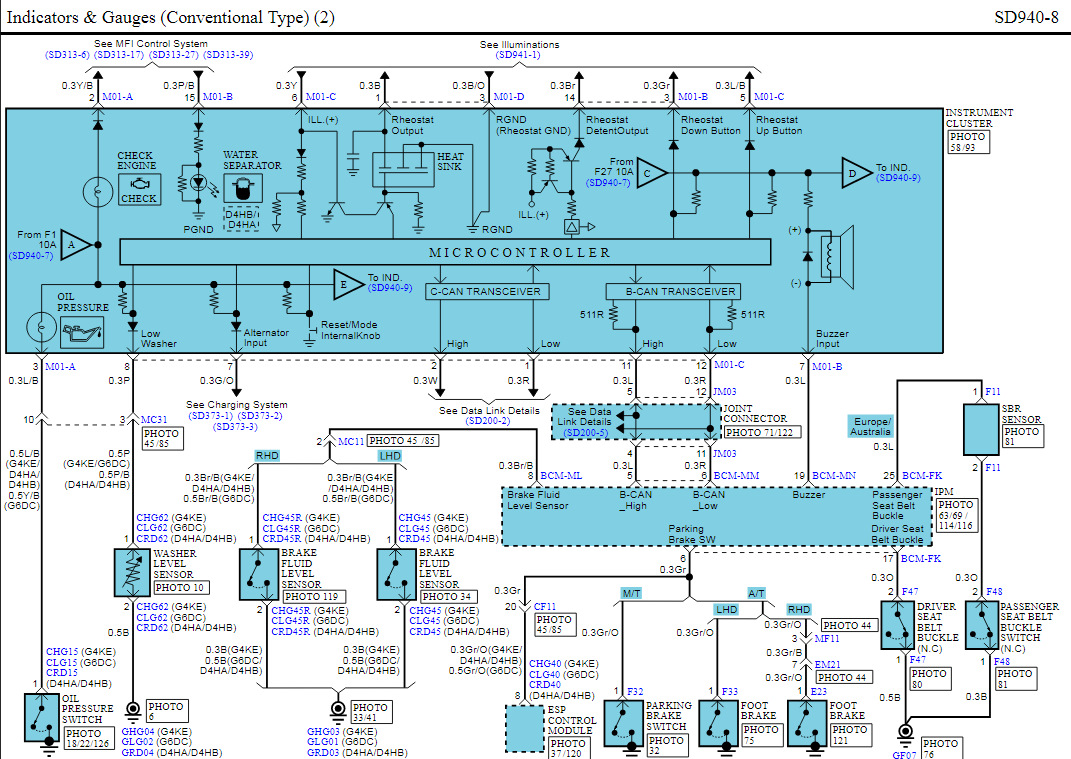Click the OIL PRESSURE oil-can indicator icon

click(x=82, y=333)
